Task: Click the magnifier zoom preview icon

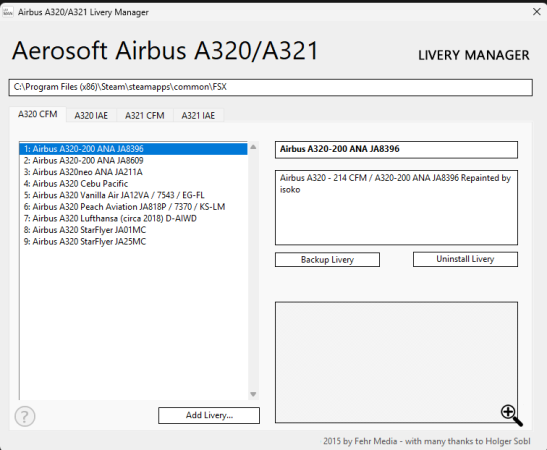Action: tap(511, 415)
